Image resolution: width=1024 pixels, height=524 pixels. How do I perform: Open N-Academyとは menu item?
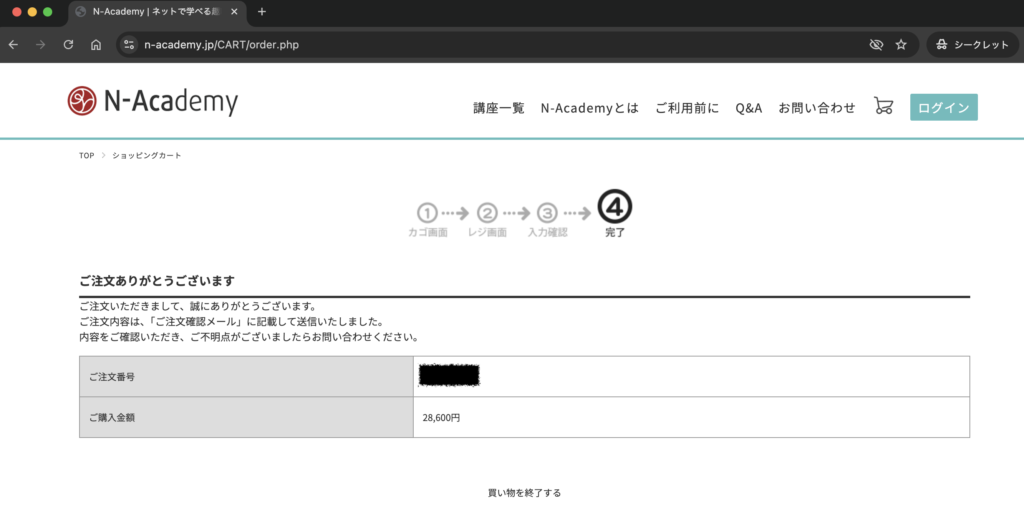click(x=589, y=108)
